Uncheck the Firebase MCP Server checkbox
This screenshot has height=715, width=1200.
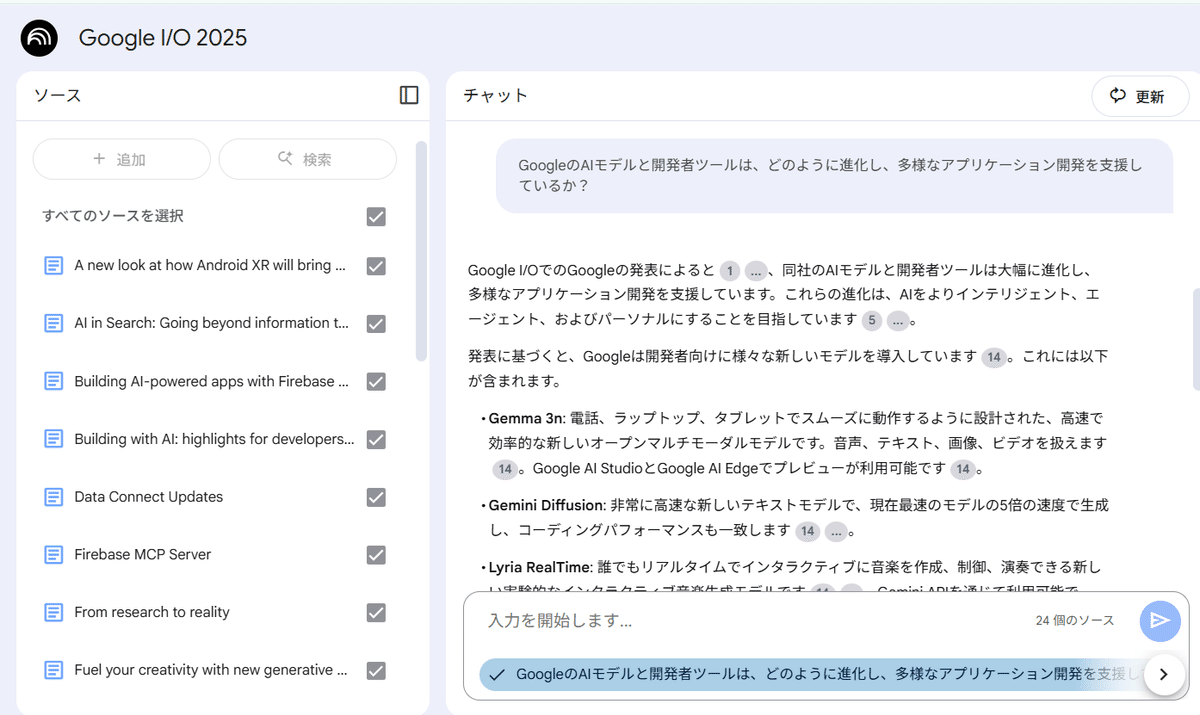(x=376, y=555)
